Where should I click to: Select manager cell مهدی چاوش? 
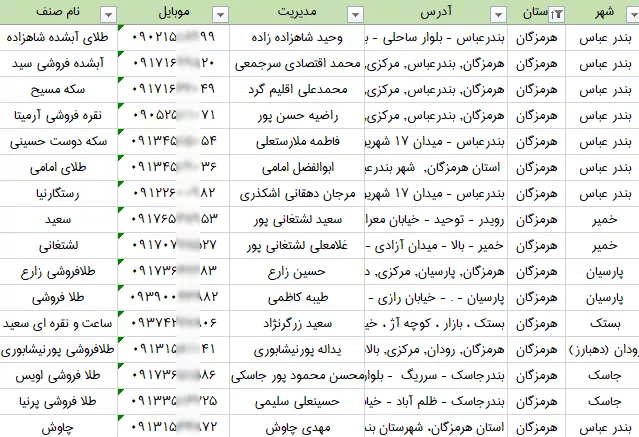(297, 427)
